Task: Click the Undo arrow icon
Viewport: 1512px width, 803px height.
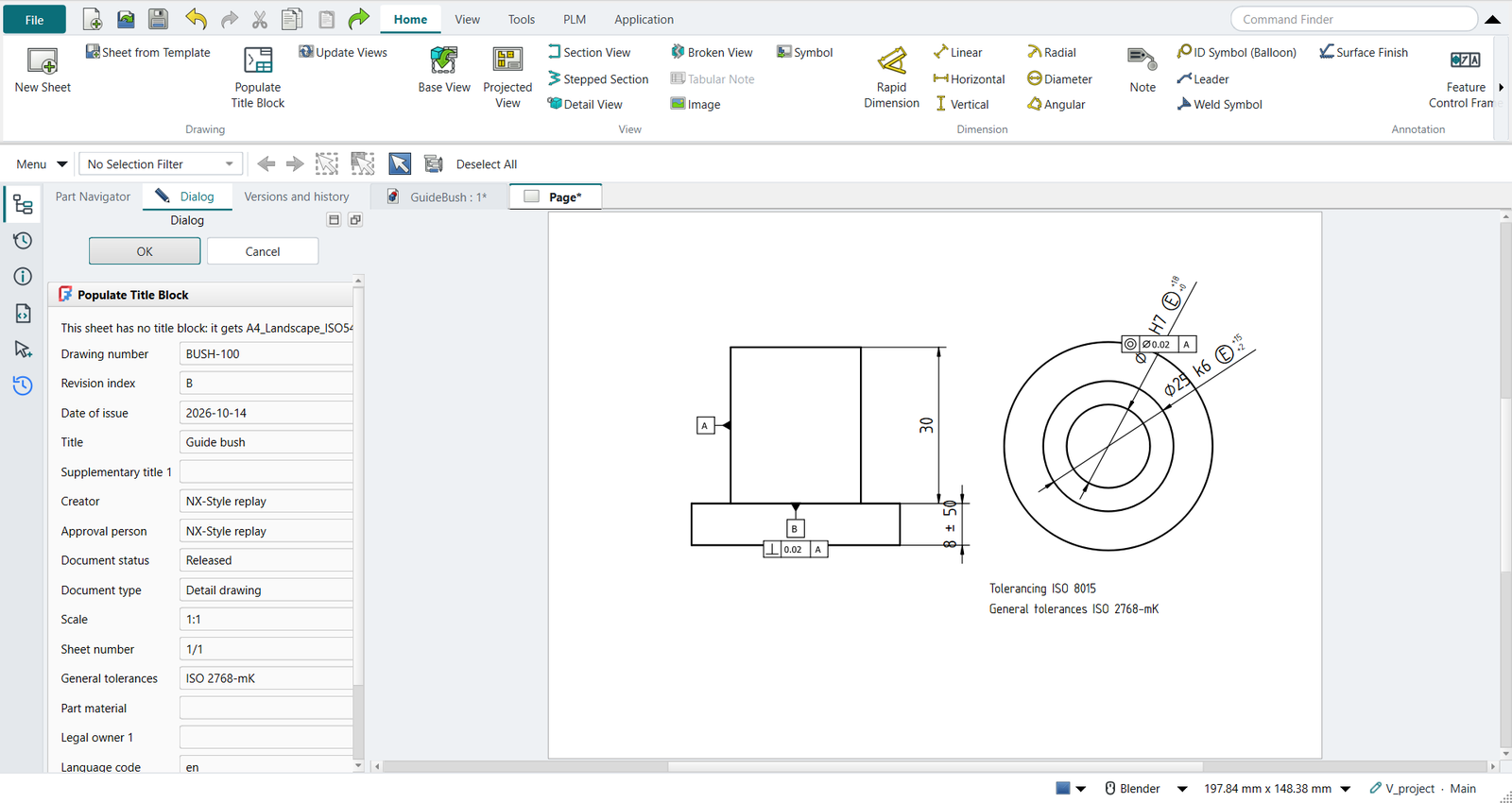Action: [196, 19]
